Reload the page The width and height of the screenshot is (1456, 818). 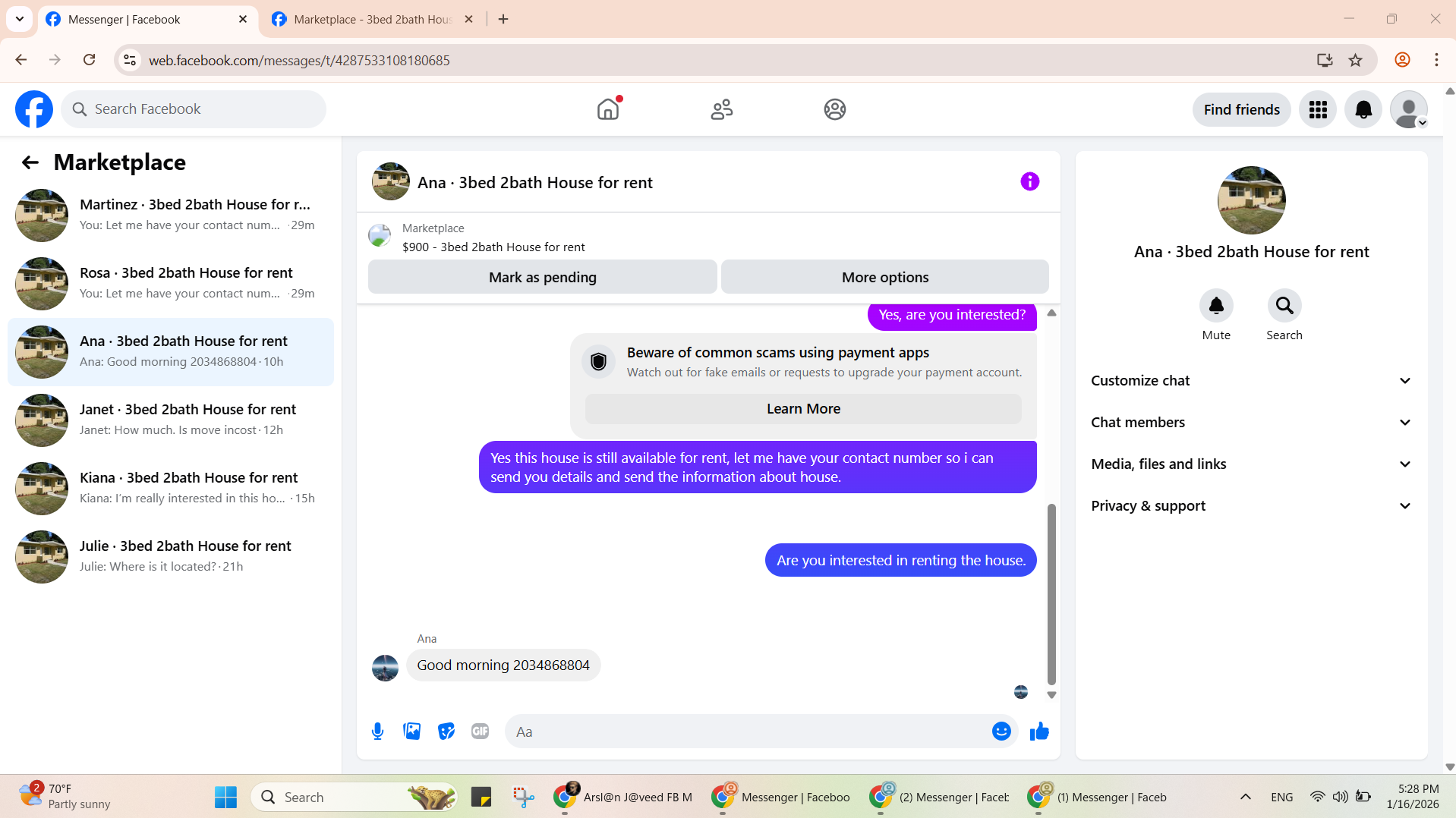click(x=89, y=60)
